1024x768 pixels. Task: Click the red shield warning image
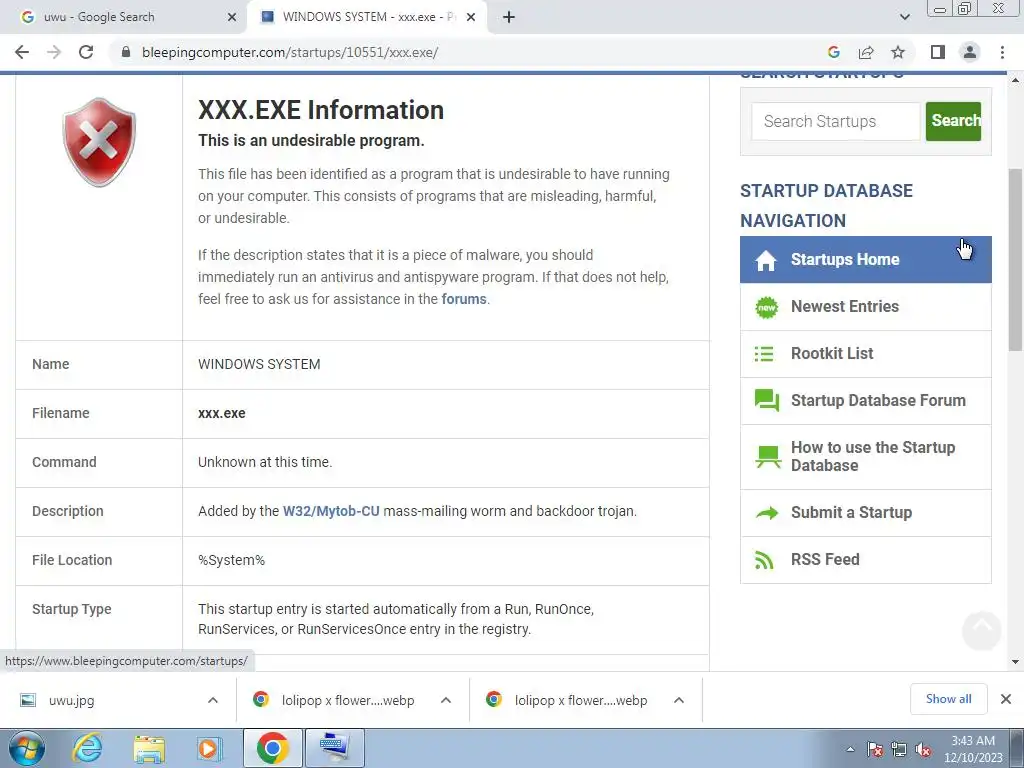pos(99,142)
